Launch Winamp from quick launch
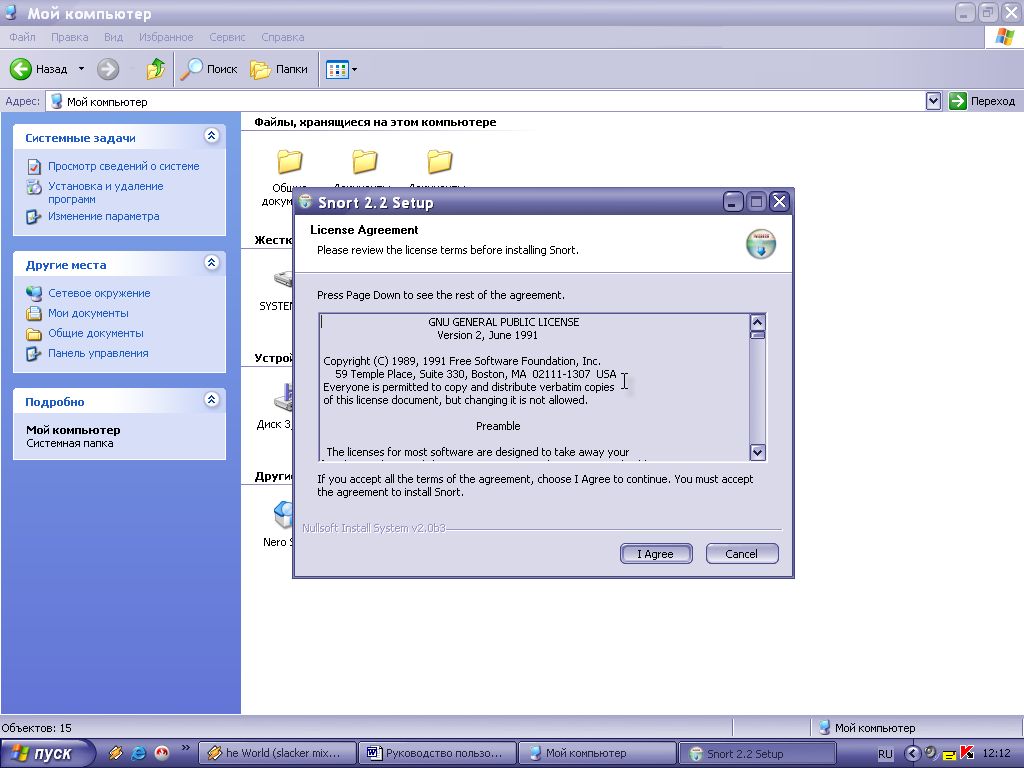The image size is (1024, 768). pos(116,753)
